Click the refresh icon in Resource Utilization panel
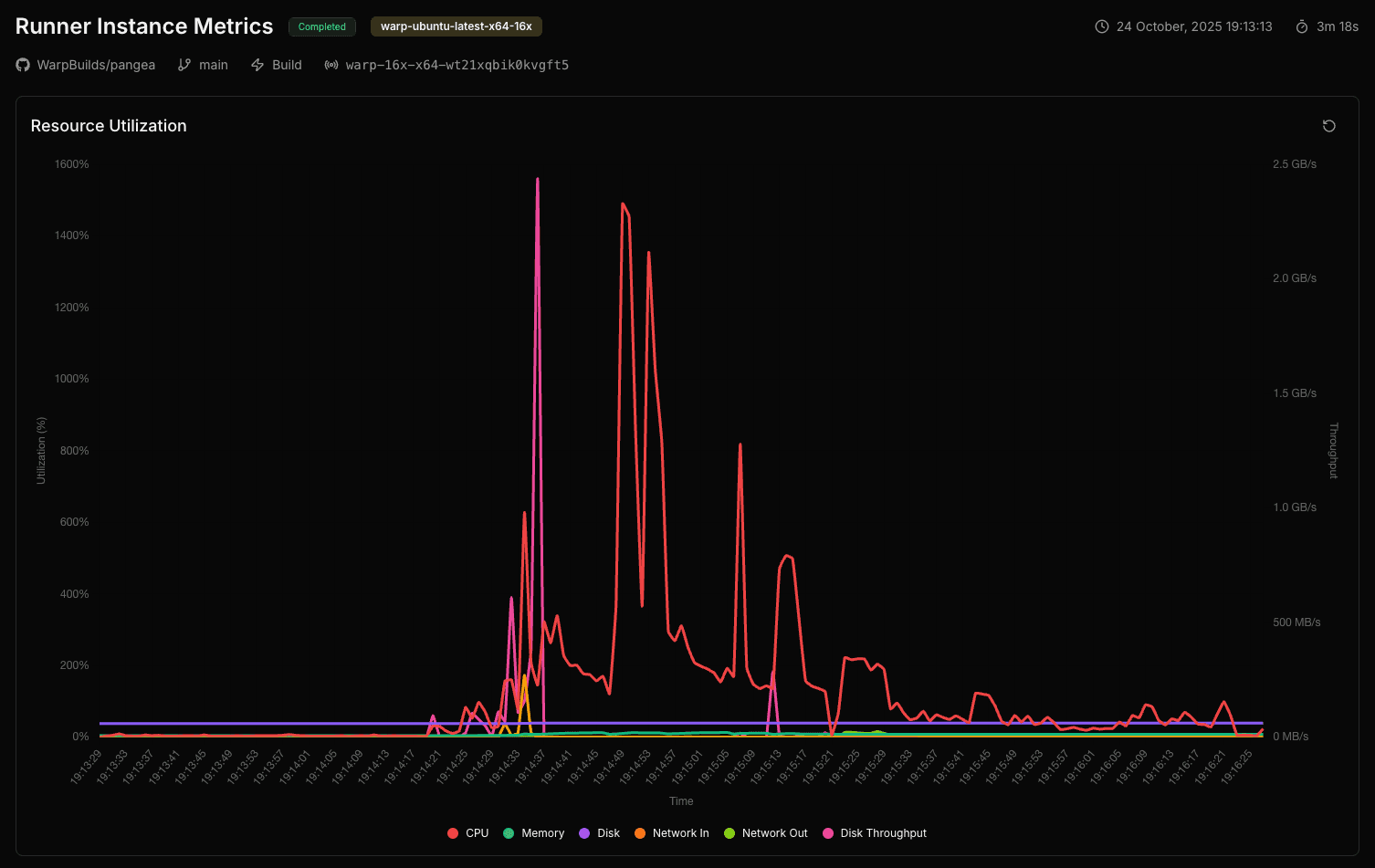 (x=1328, y=125)
